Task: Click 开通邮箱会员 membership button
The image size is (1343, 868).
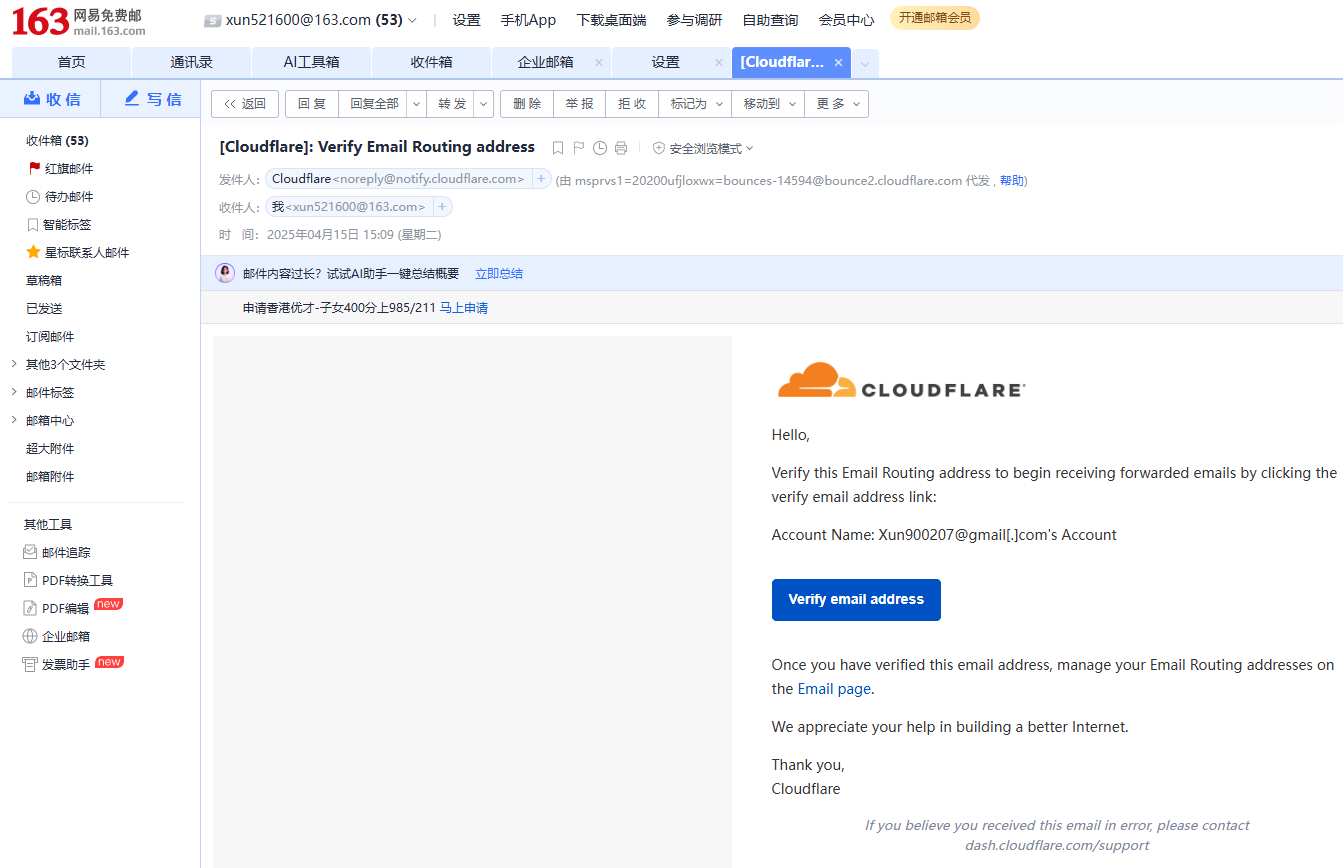Action: tap(935, 18)
